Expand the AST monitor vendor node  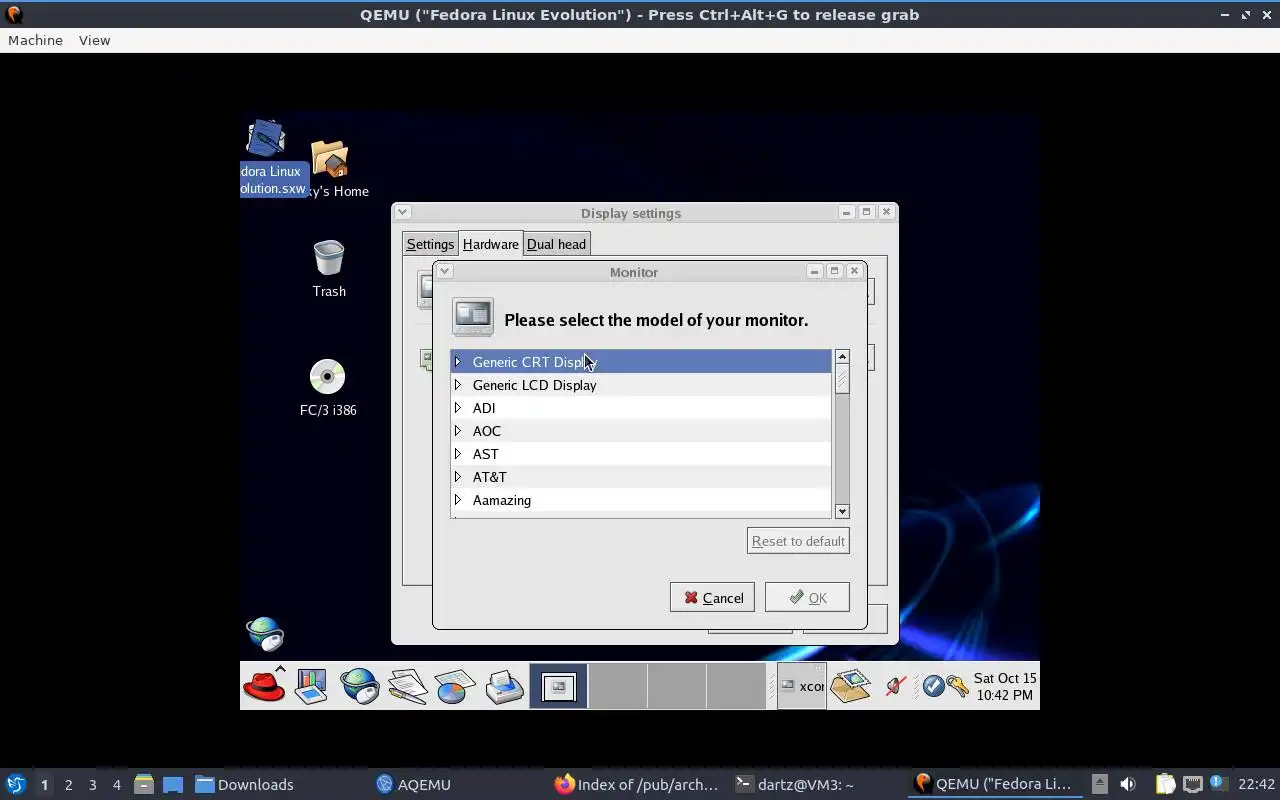(458, 453)
